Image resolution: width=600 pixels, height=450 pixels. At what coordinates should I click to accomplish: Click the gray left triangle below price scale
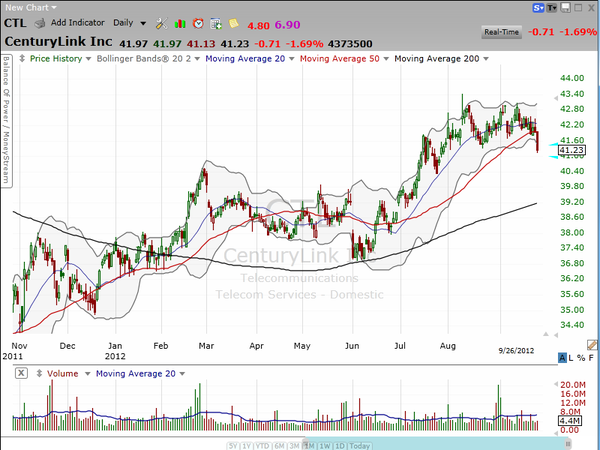555,335
